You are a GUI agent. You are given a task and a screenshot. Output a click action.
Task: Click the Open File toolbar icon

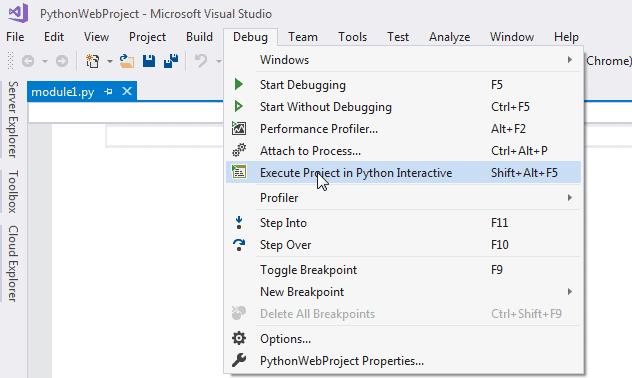(127, 61)
